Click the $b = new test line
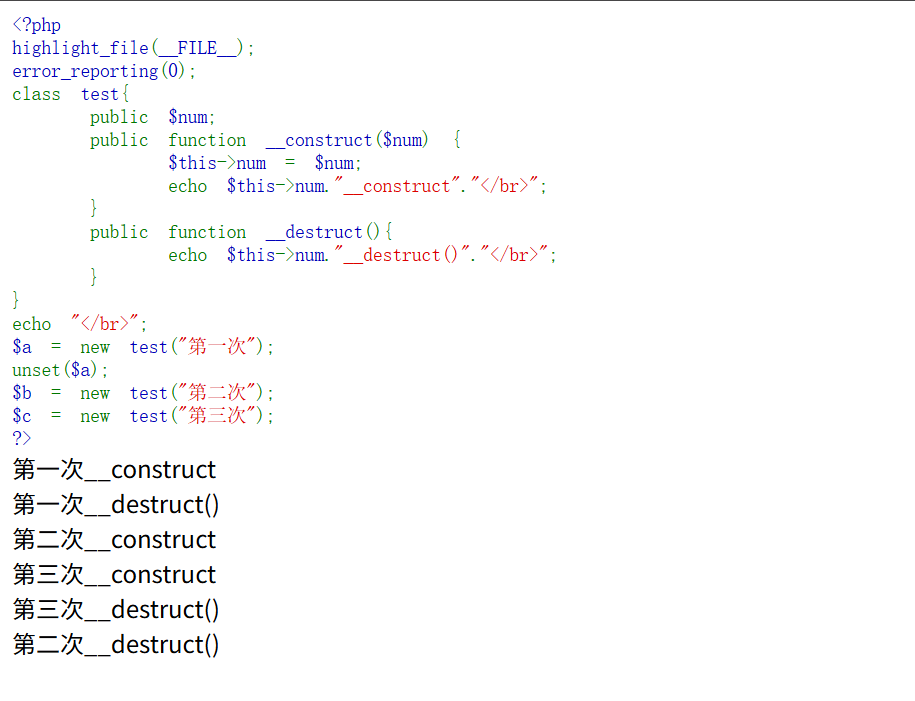The image size is (915, 701). [143, 393]
